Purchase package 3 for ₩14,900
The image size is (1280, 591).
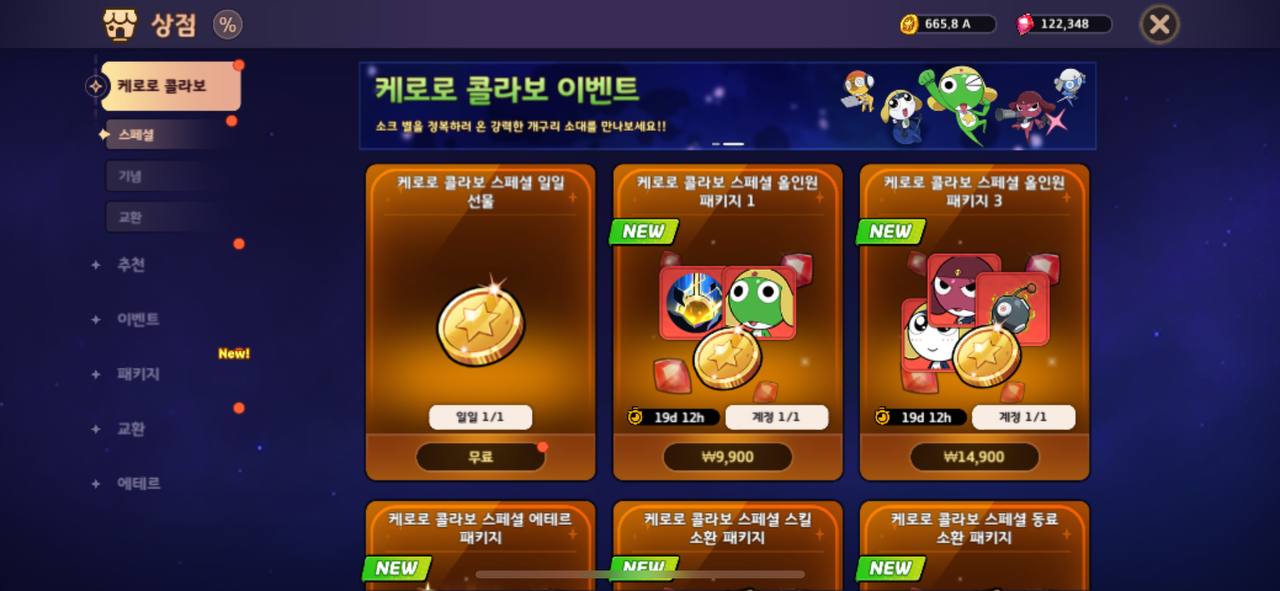(x=974, y=457)
